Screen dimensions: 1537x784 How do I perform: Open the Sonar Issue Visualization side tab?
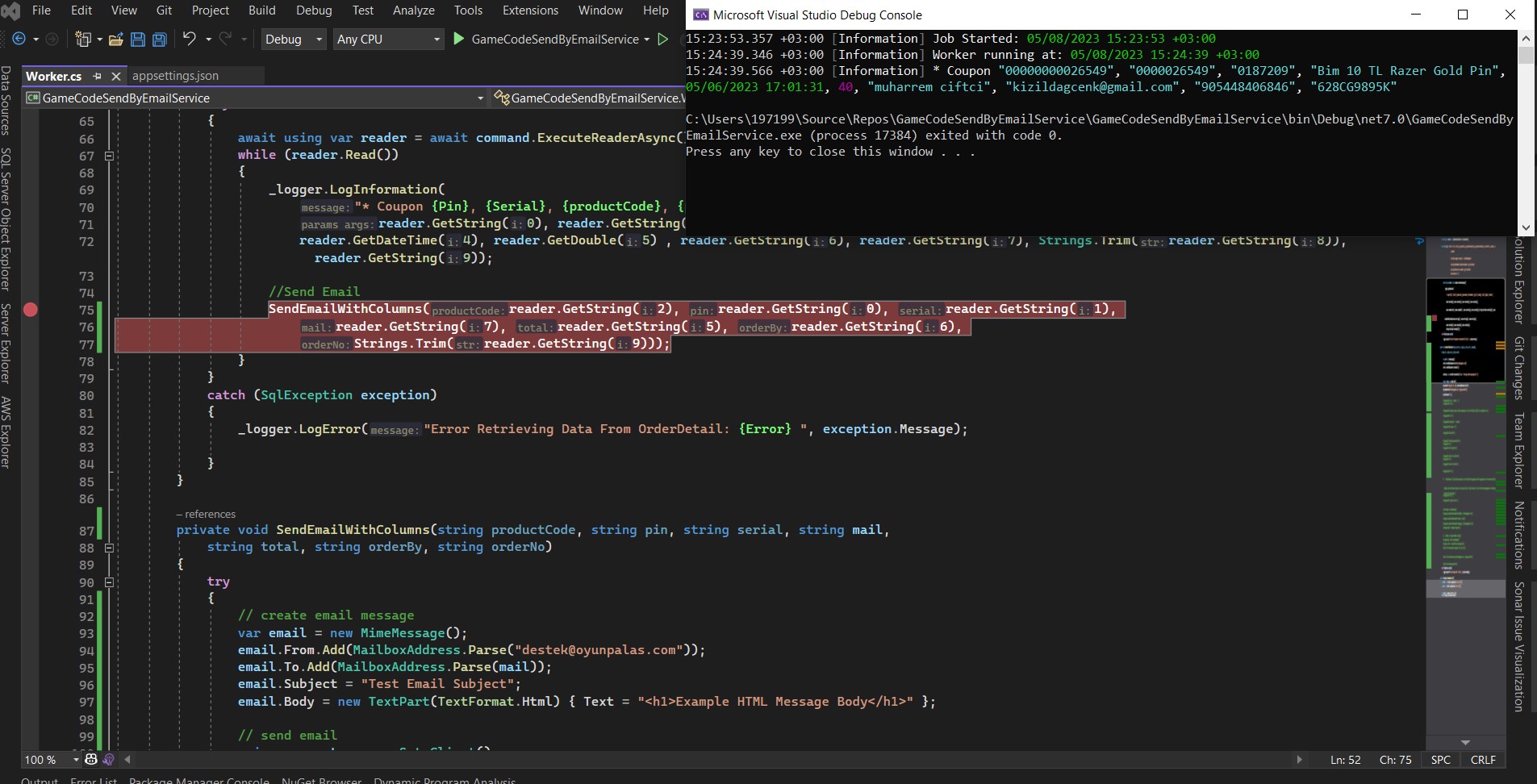coord(1519,646)
